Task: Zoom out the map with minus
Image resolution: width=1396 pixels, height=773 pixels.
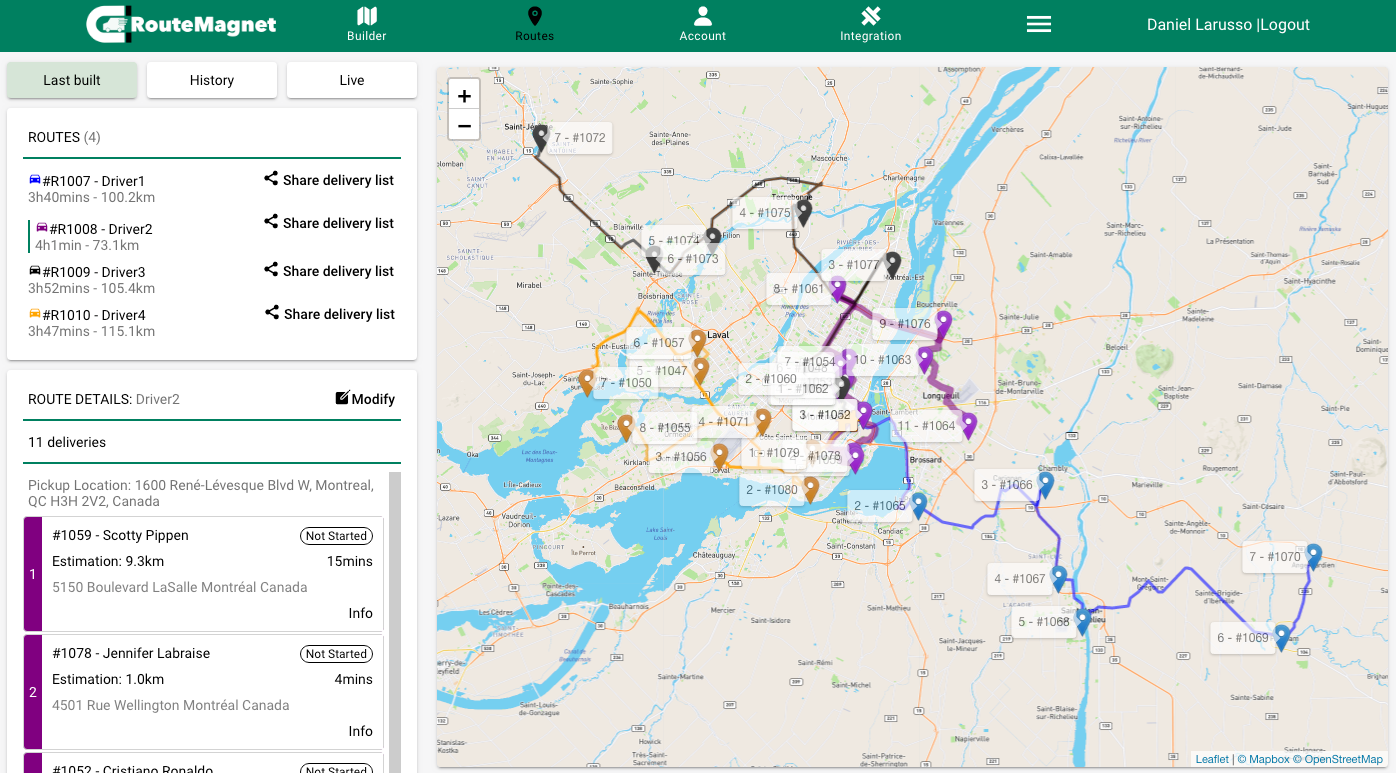Action: coord(464,126)
